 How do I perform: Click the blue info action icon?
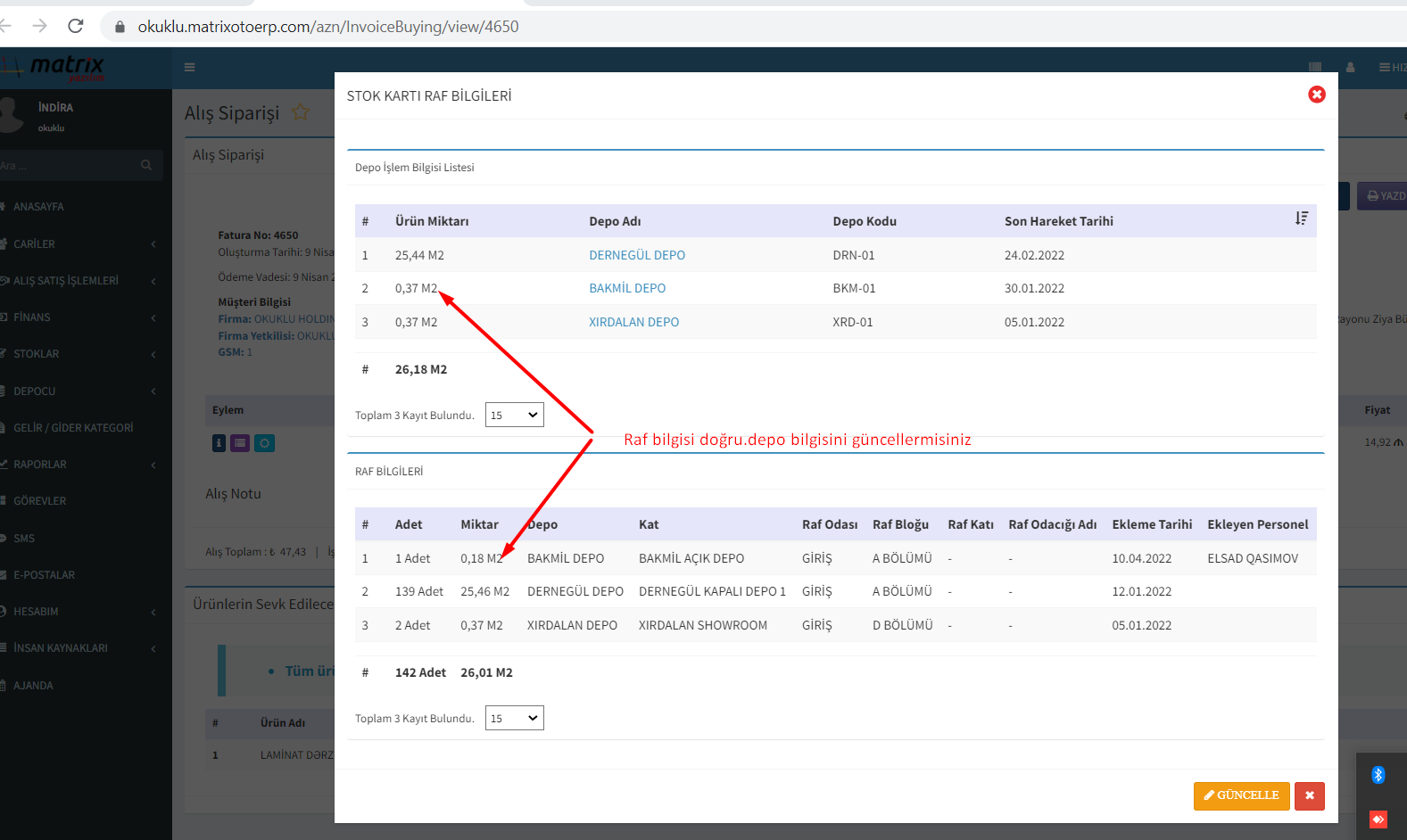pyautogui.click(x=219, y=443)
